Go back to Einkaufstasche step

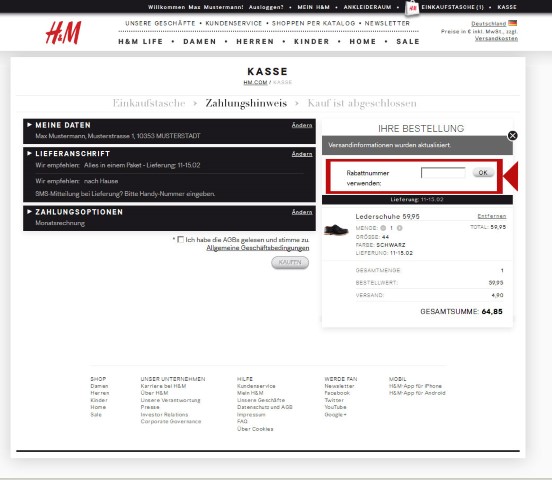click(x=149, y=103)
